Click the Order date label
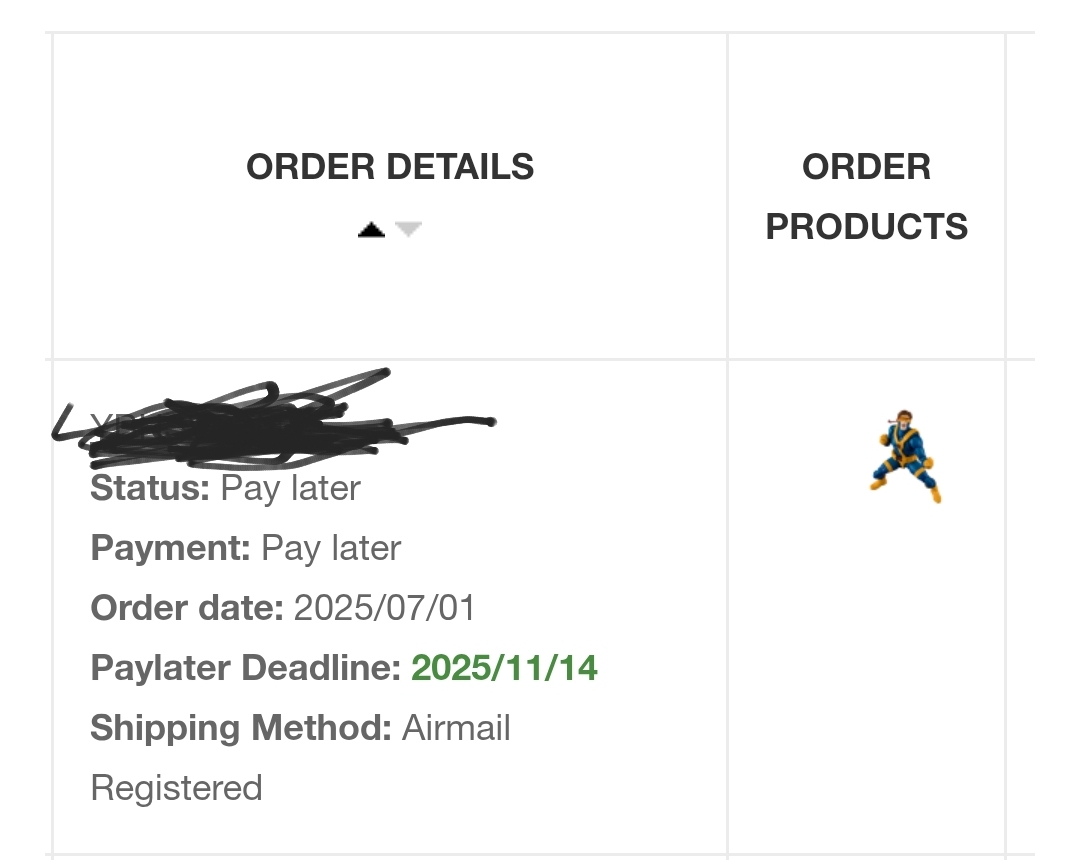 pos(187,608)
